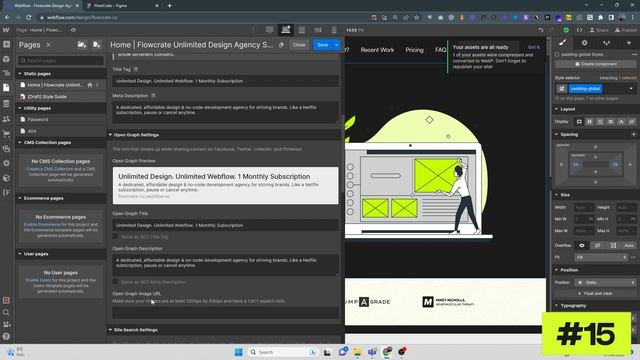Open the Components box icon panel
The image size is (640, 360).
(x=6, y=59)
